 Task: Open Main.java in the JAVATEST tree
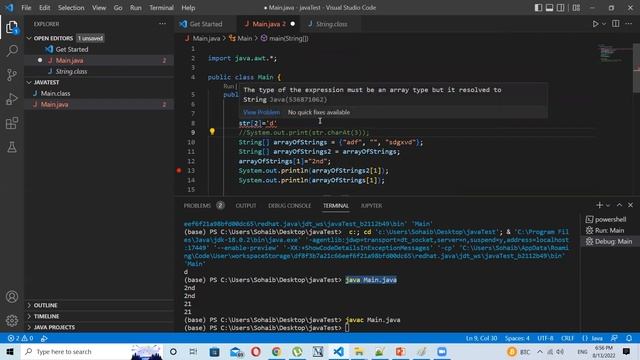pos(54,104)
